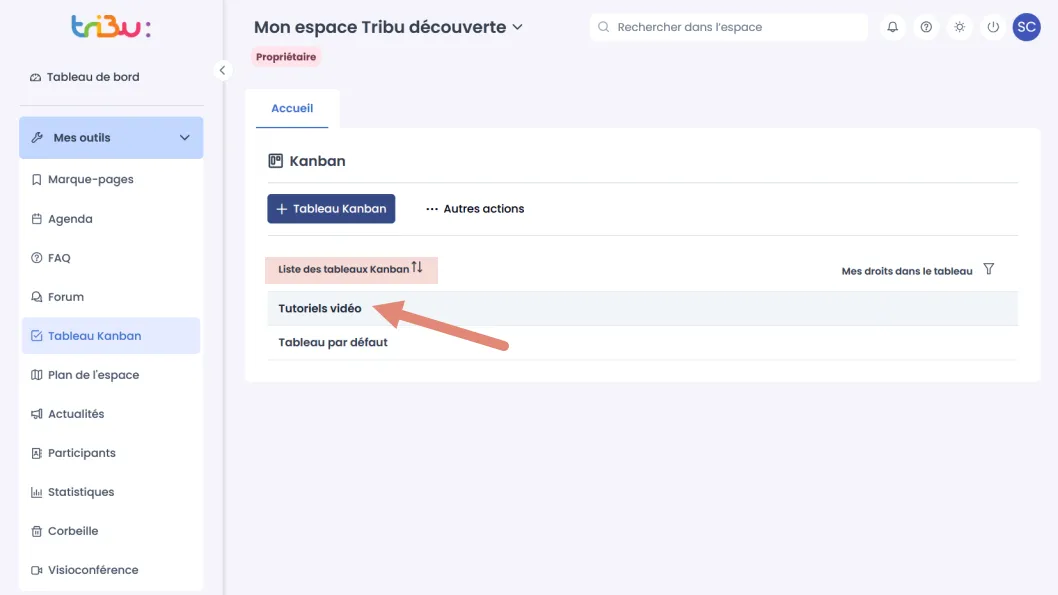Sort the Kanban board list via arrows
This screenshot has width=1058, height=595.
pos(417,268)
